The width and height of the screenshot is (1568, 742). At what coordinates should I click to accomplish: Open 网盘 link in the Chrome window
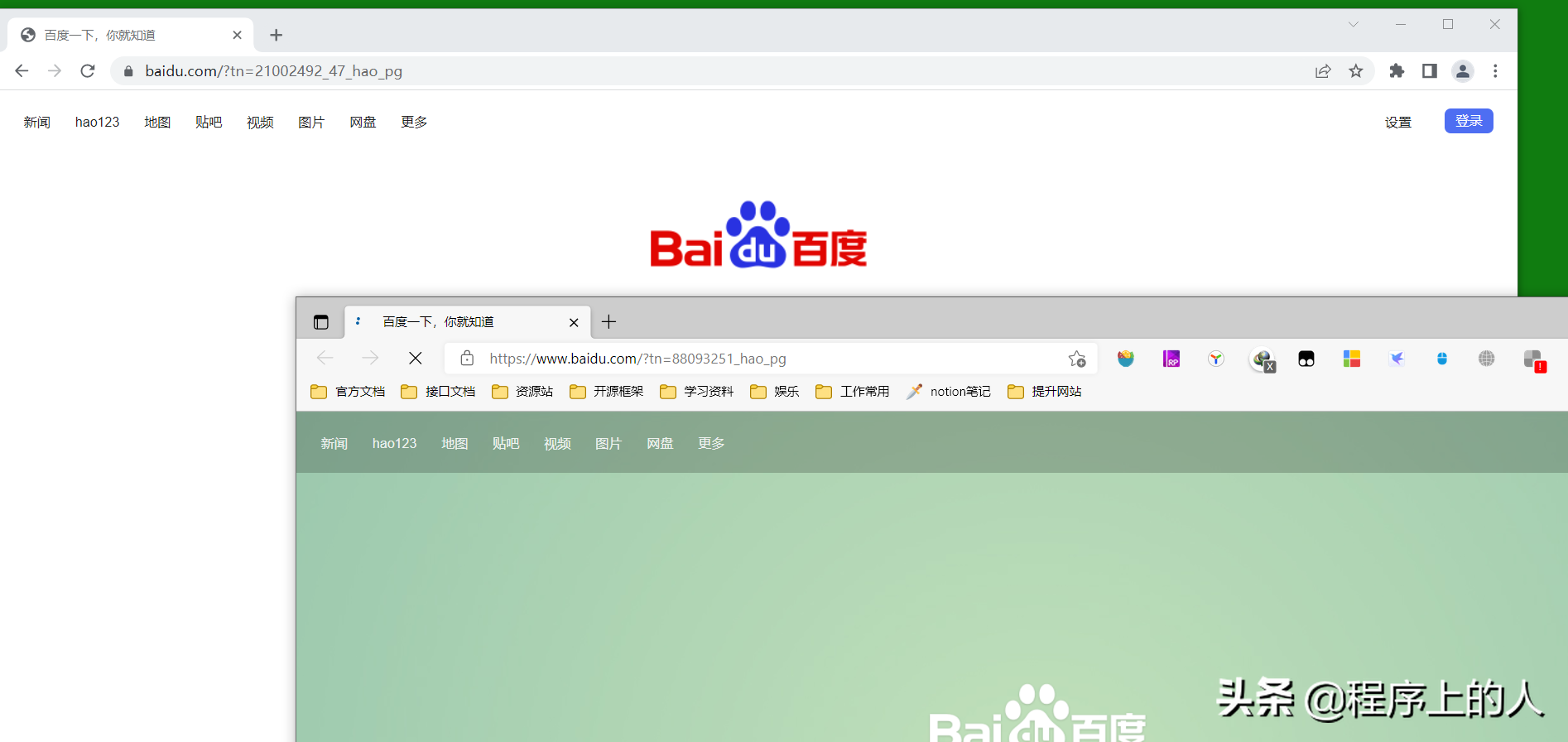pos(363,122)
